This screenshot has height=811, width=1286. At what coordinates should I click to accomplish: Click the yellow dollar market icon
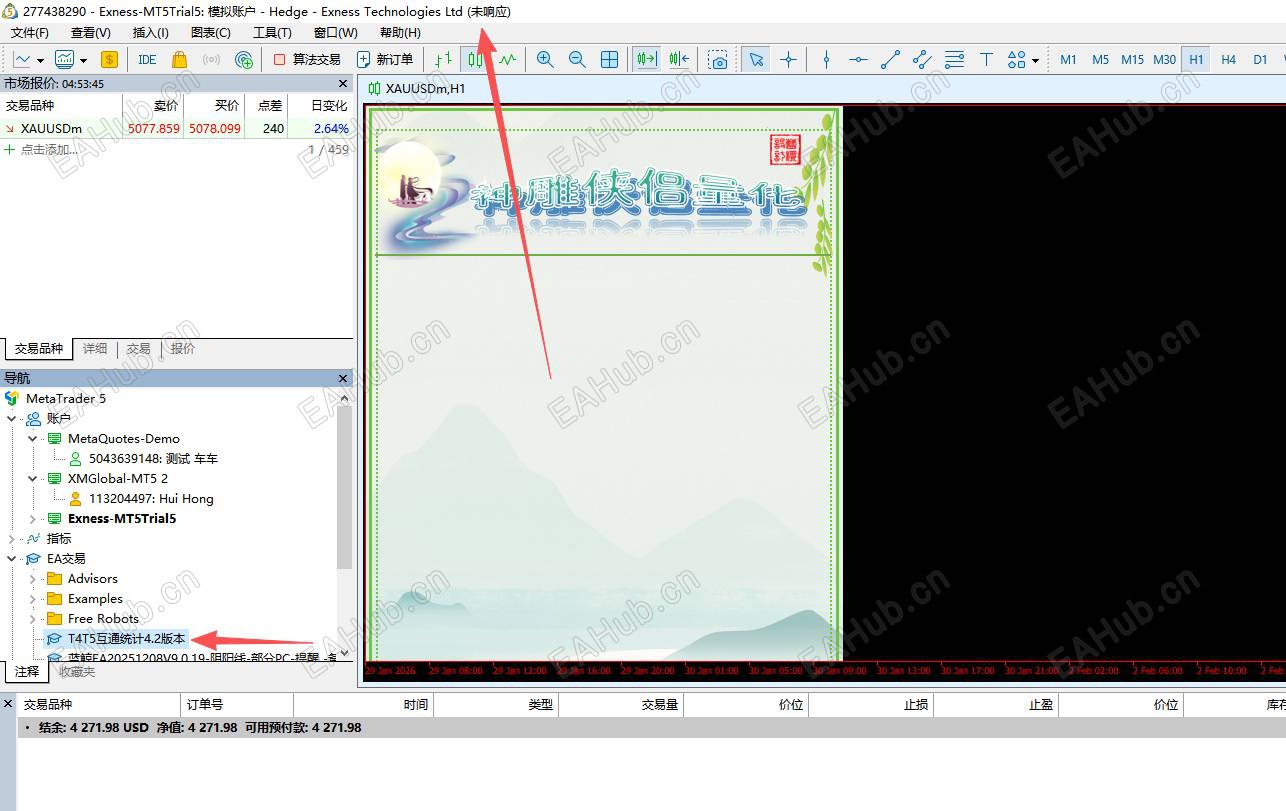click(x=109, y=59)
